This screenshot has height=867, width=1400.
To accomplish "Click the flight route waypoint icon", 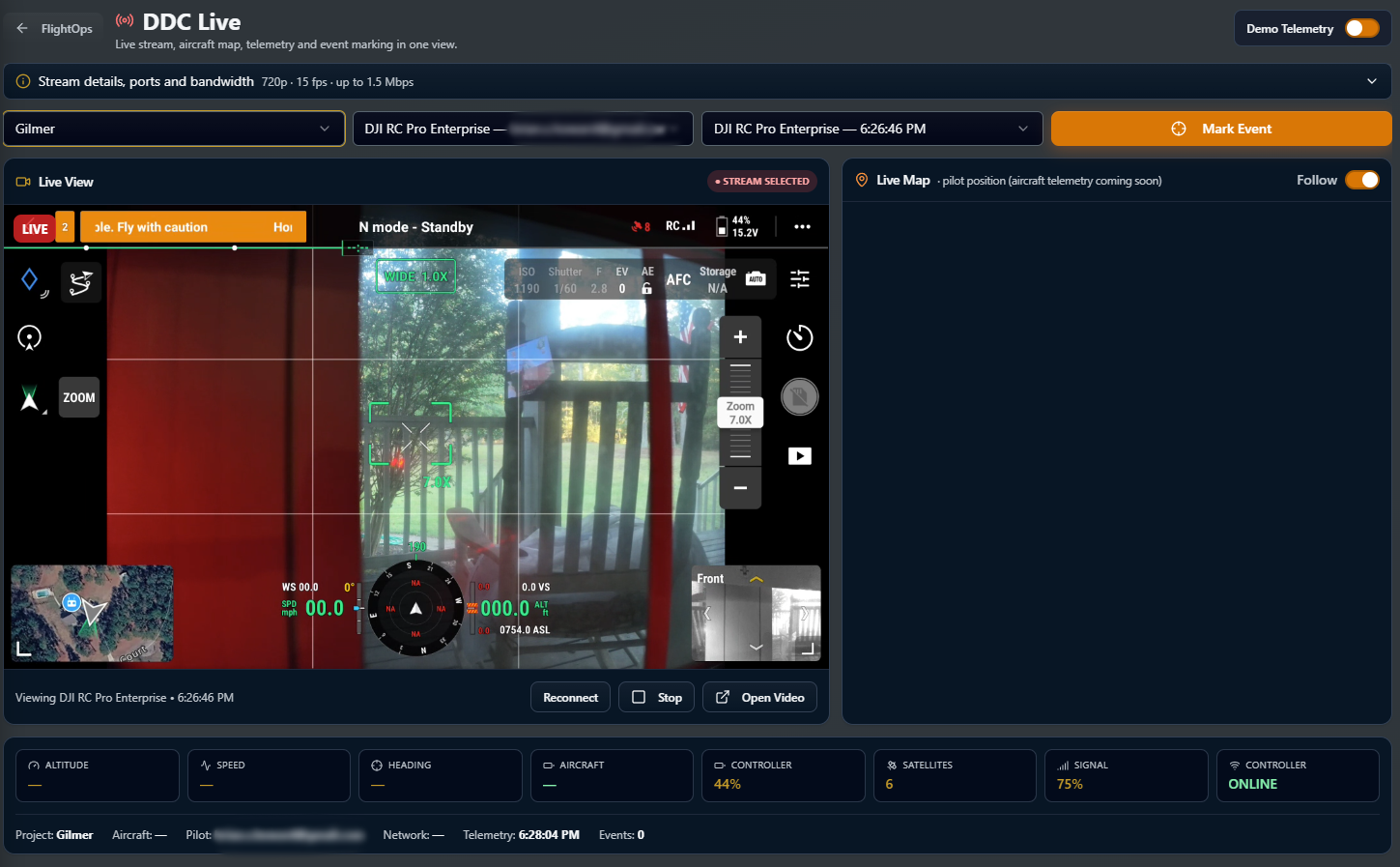I will (81, 282).
